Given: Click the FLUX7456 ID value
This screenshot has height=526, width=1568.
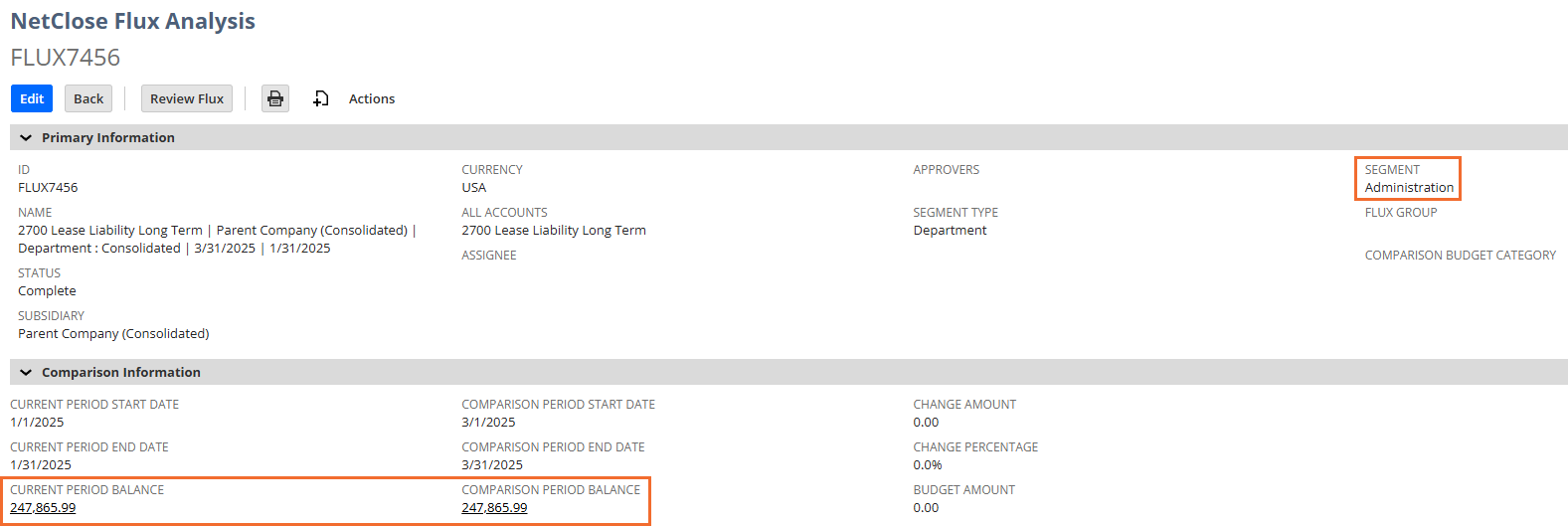Looking at the screenshot, I should 48,188.
